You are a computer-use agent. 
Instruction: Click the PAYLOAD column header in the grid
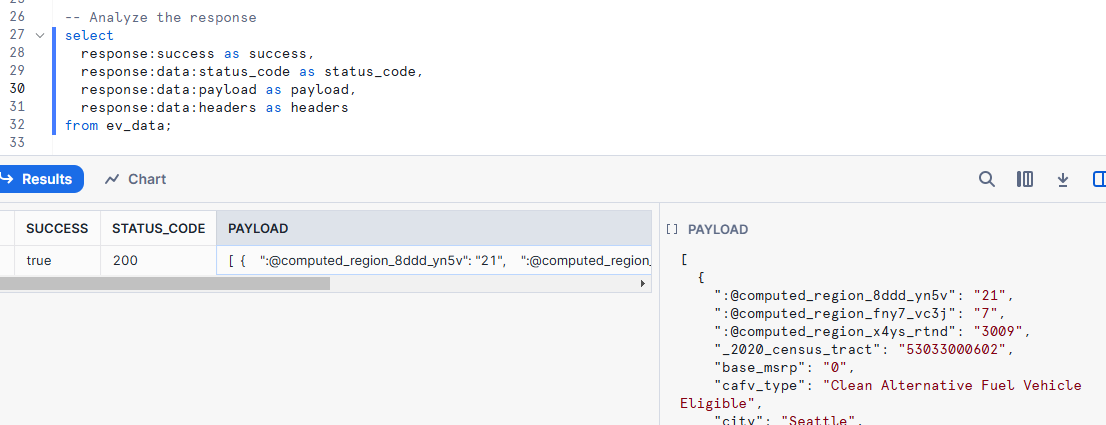pos(258,228)
